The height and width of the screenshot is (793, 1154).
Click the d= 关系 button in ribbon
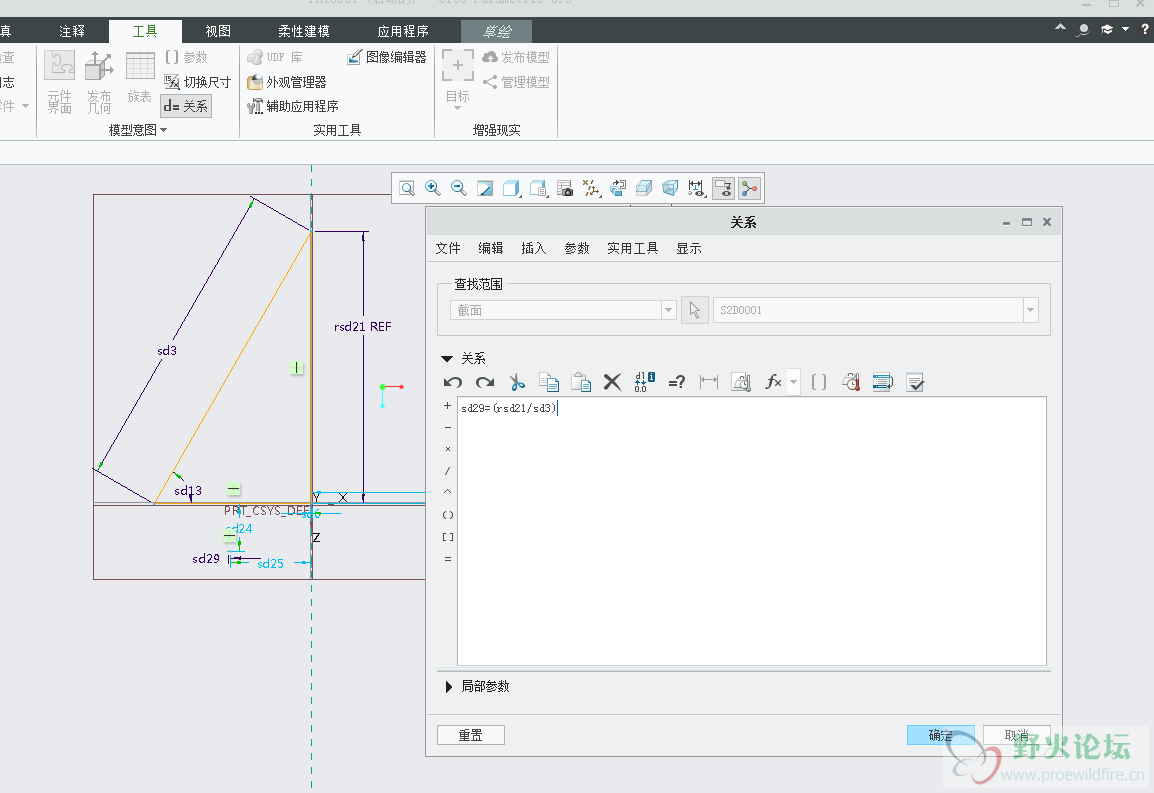[186, 106]
